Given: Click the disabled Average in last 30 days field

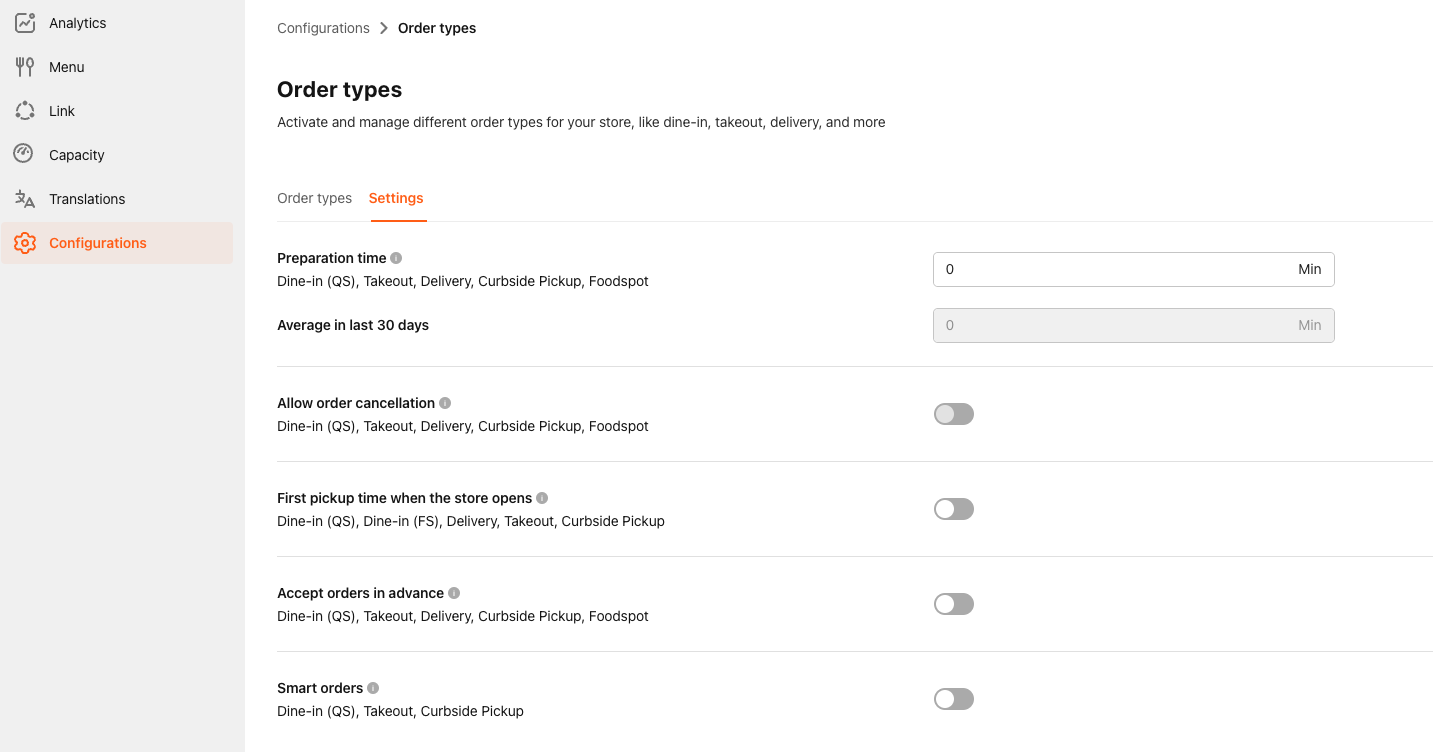Looking at the screenshot, I should [1133, 325].
